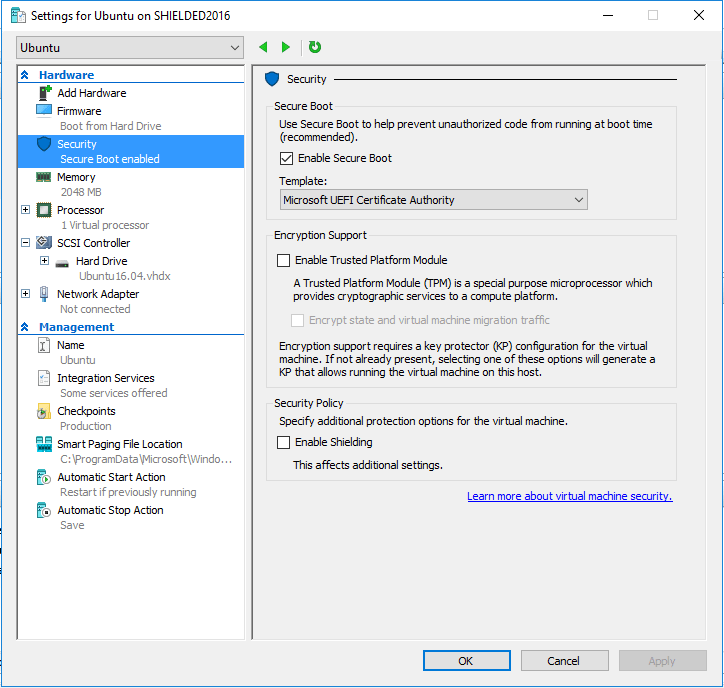Click the Integration Services icon
This screenshot has width=724, height=688.
tap(44, 378)
